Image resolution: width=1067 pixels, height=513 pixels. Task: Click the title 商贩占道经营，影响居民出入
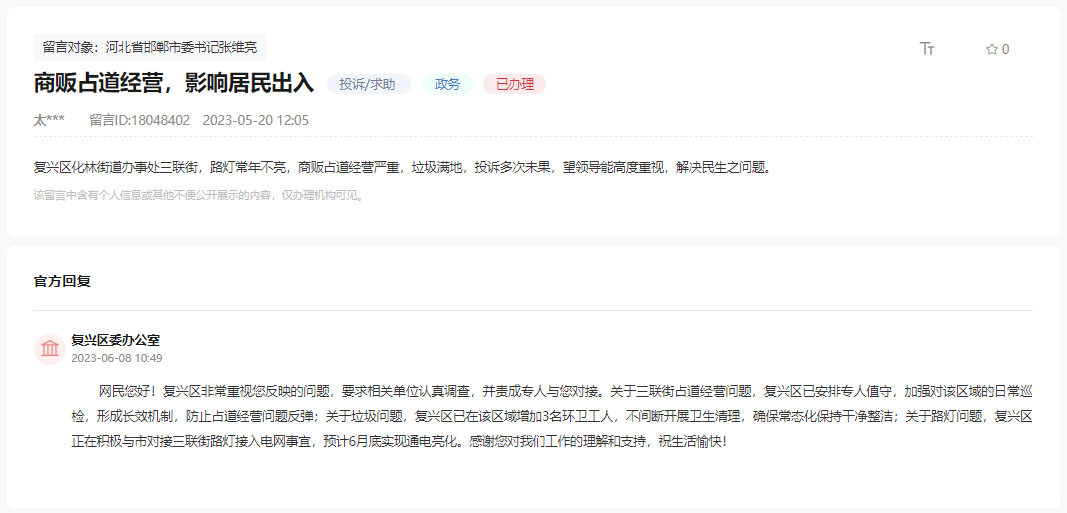click(x=174, y=84)
